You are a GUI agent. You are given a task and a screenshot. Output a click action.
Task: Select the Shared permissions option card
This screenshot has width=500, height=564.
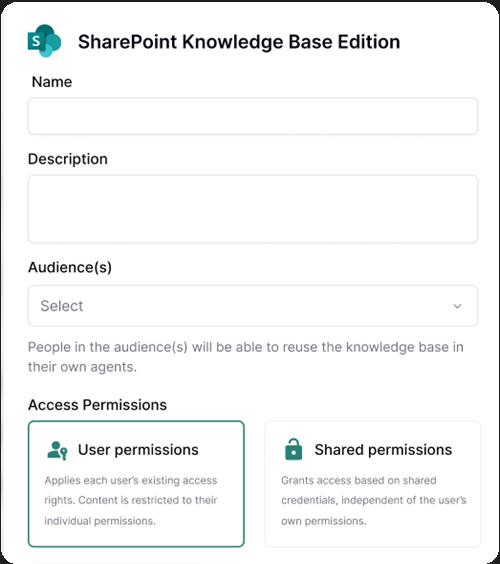click(373, 484)
